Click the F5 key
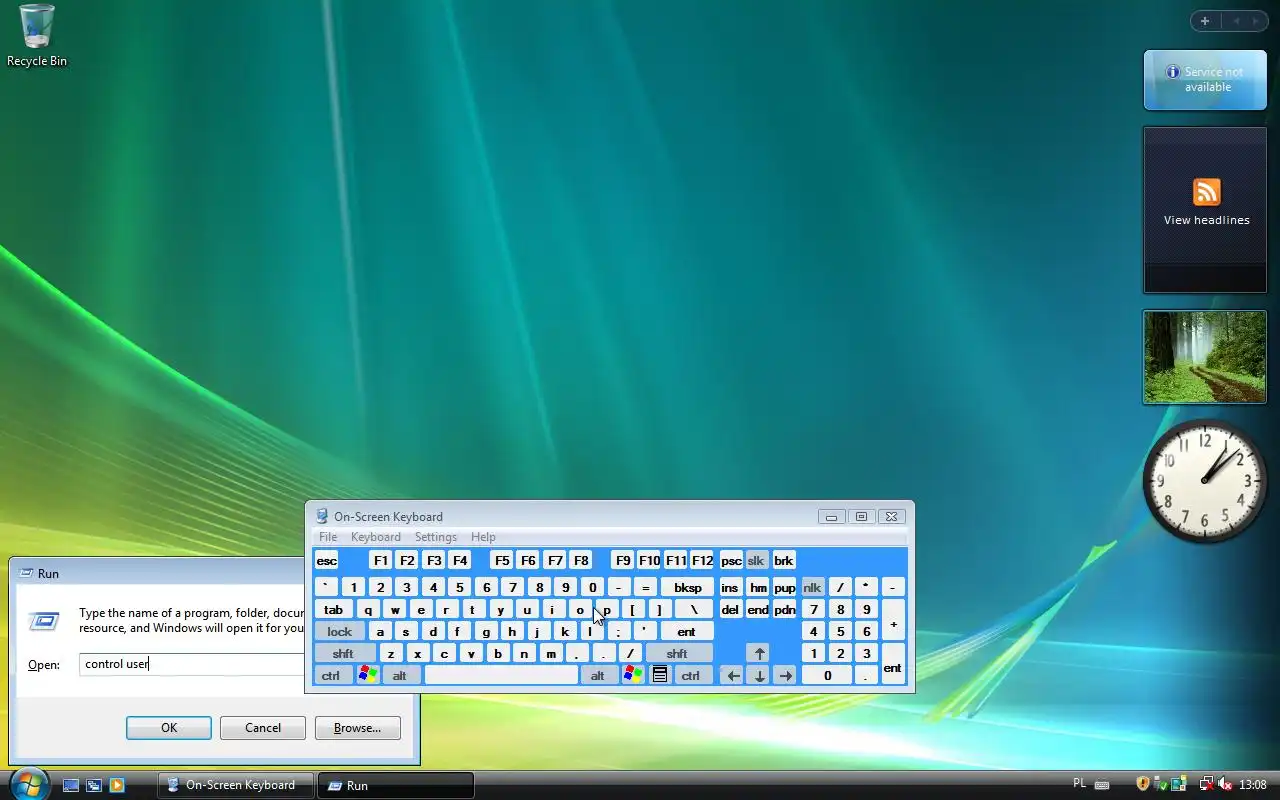 [x=502, y=560]
